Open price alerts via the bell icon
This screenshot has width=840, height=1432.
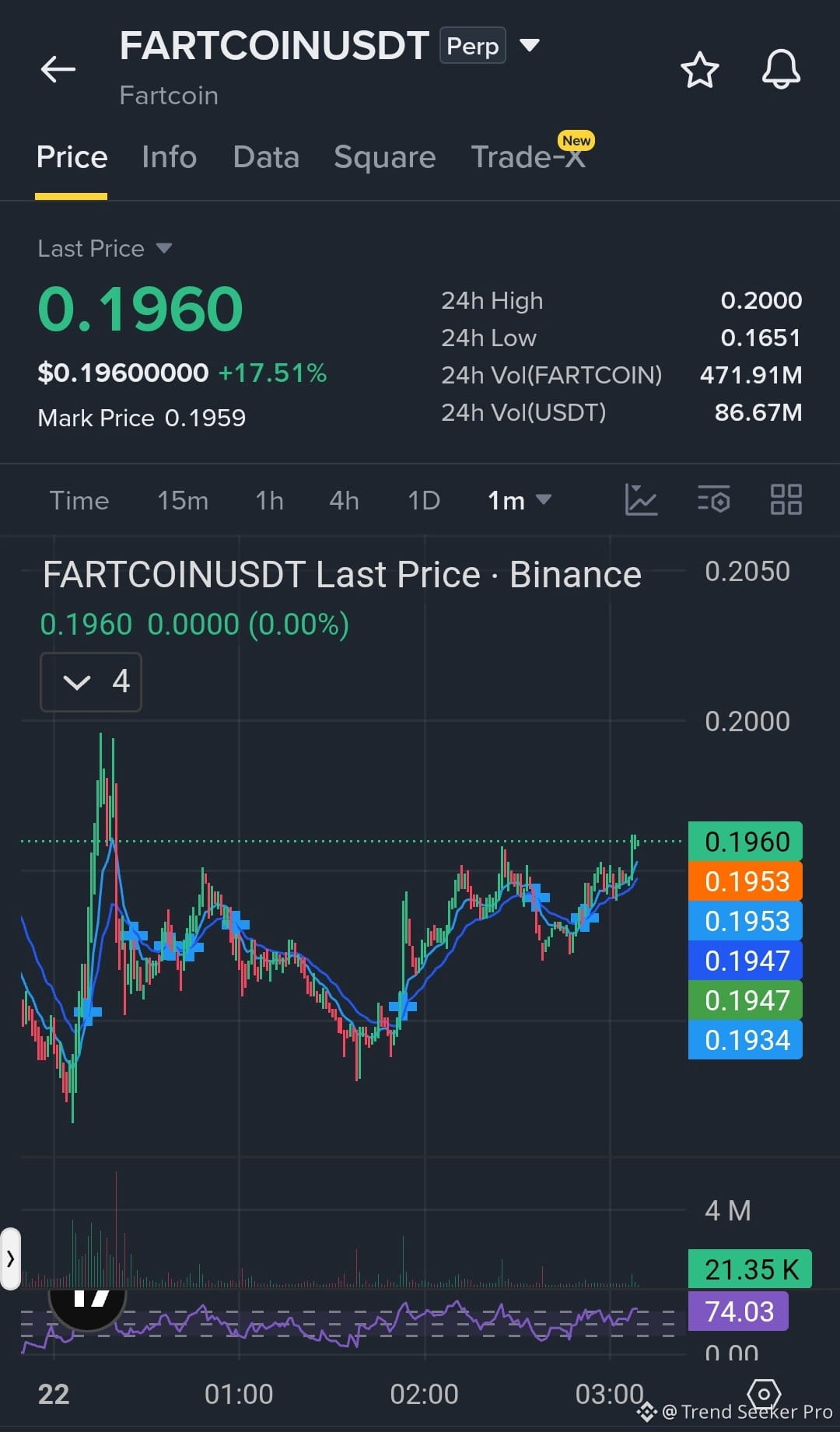tap(781, 69)
